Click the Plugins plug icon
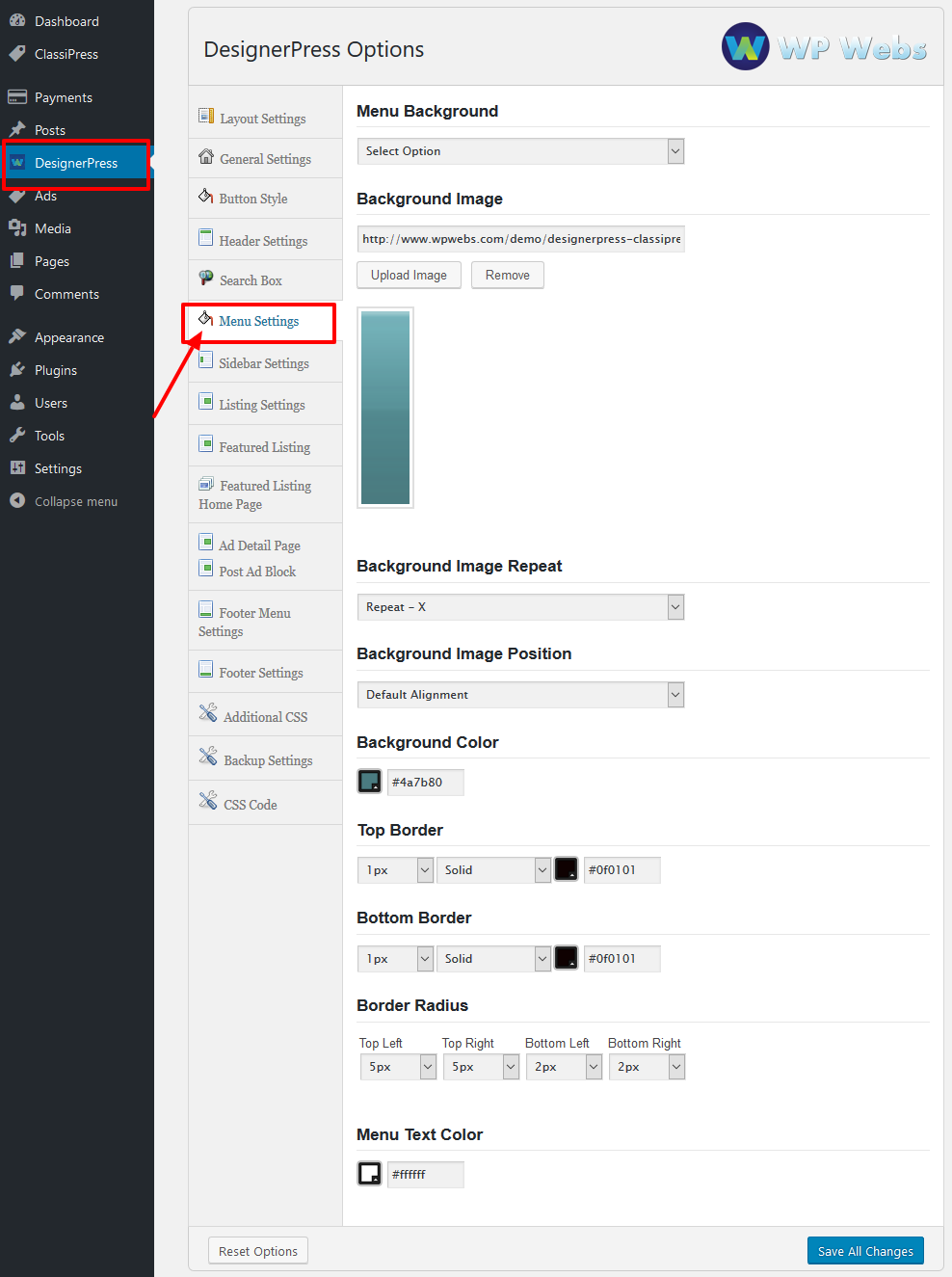Image resolution: width=952 pixels, height=1277 pixels. (x=17, y=369)
